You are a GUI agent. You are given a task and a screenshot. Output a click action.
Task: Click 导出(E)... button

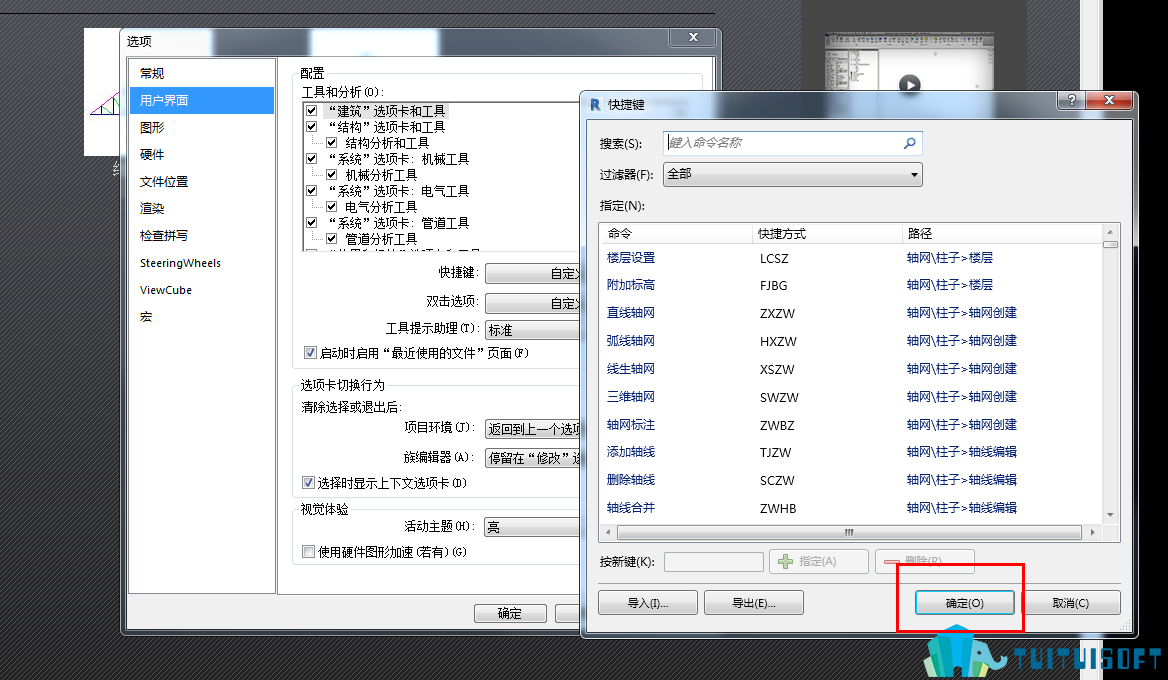coord(754,603)
